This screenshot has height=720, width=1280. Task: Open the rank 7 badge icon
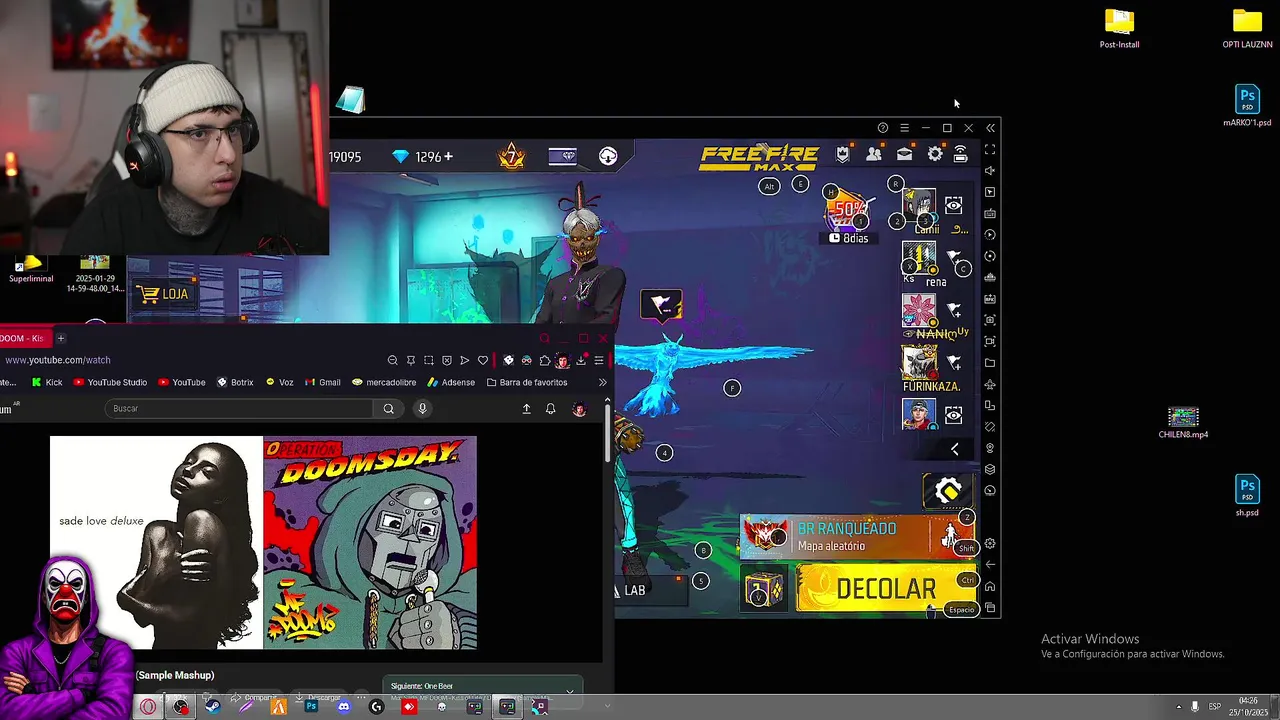[512, 156]
